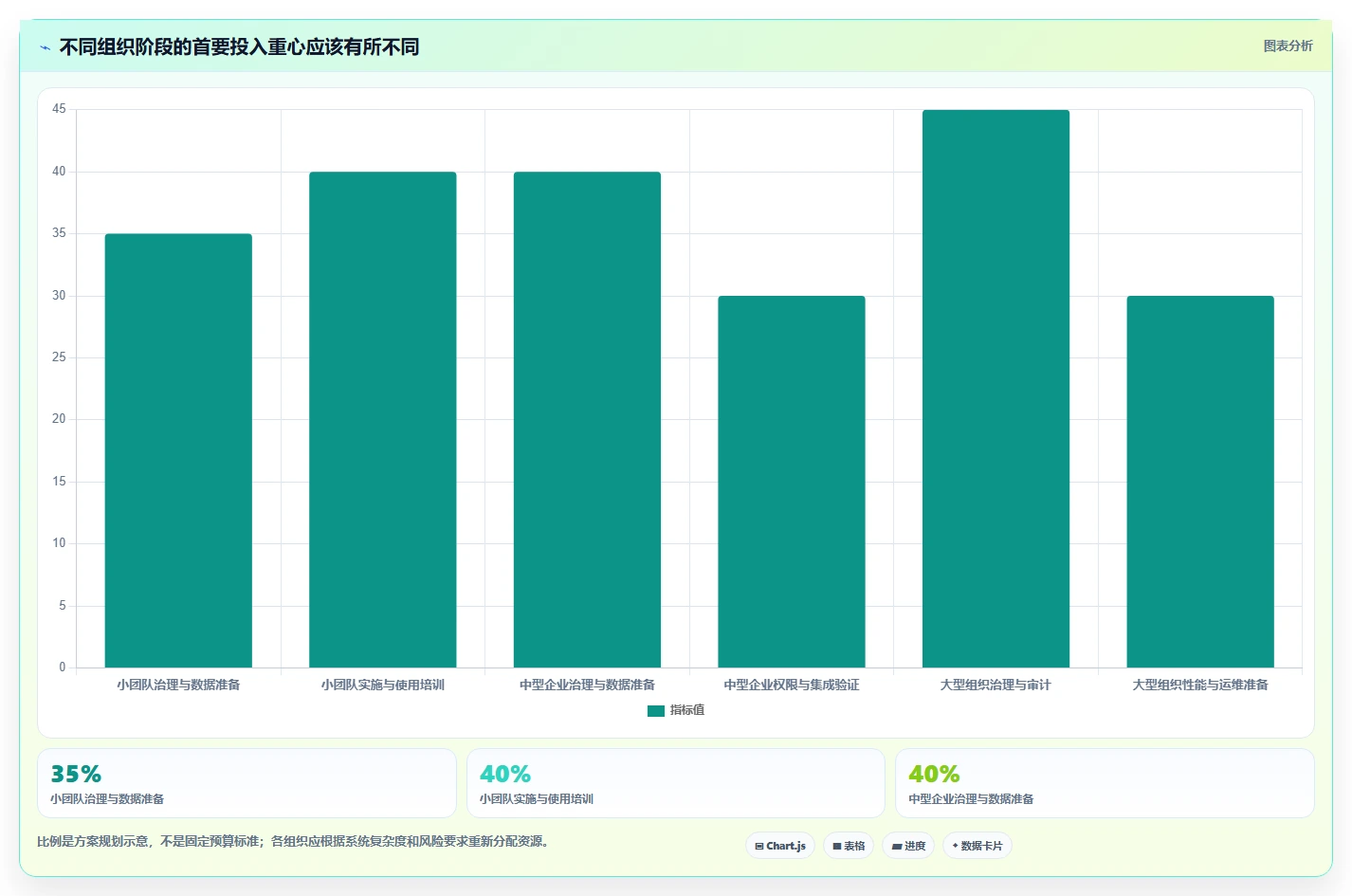
Task: Select the Chart.js view chip
Action: [780, 846]
